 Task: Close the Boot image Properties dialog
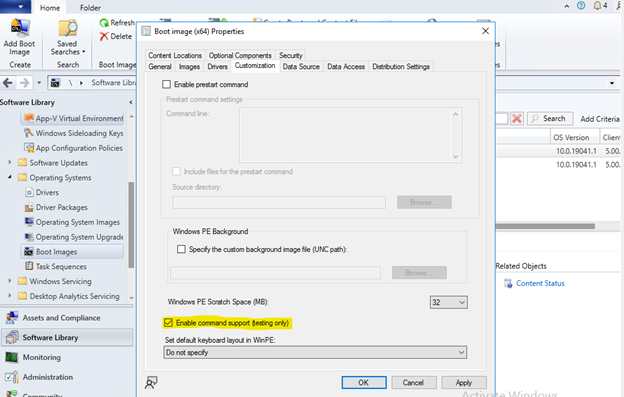coord(485,31)
